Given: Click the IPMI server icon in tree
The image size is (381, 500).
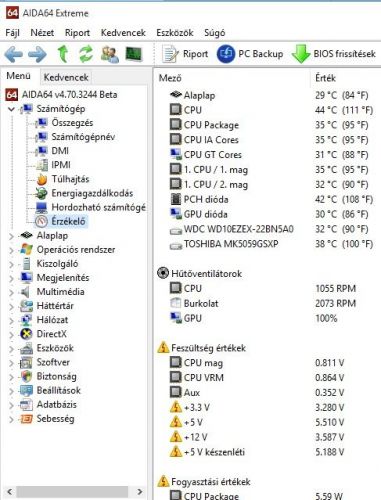Looking at the screenshot, I should (x=42, y=165).
